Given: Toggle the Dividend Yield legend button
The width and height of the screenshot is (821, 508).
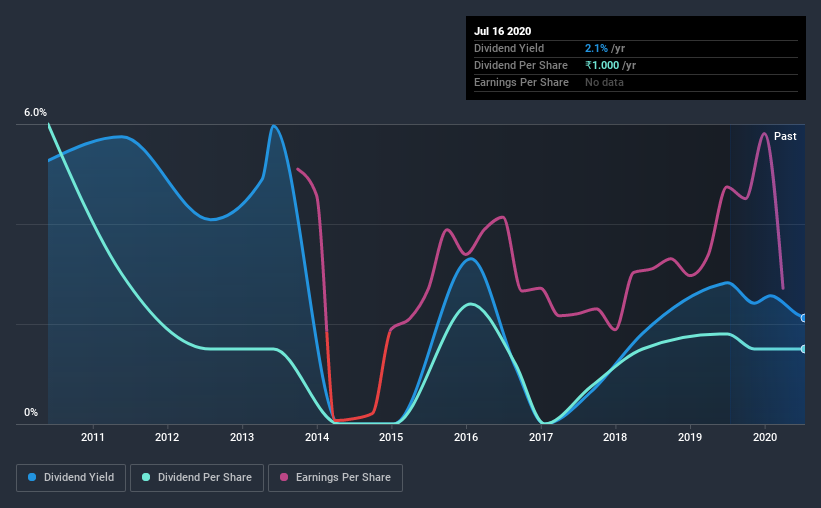Looking at the screenshot, I should (x=71, y=478).
